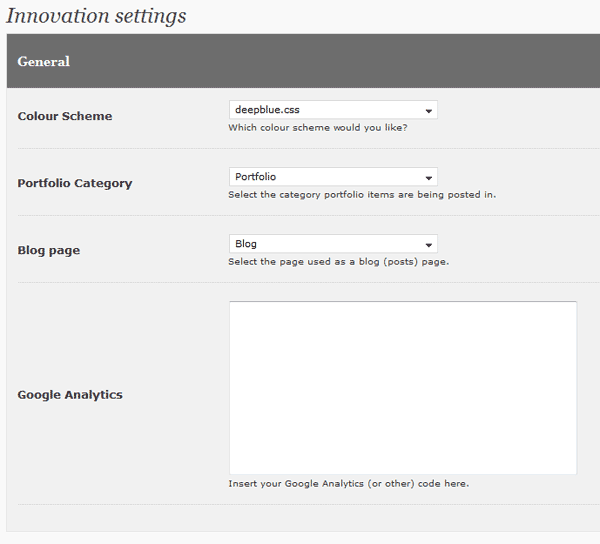Click the 'Which colour scheme would you like?' hint
The image size is (600, 544).
pos(318,127)
